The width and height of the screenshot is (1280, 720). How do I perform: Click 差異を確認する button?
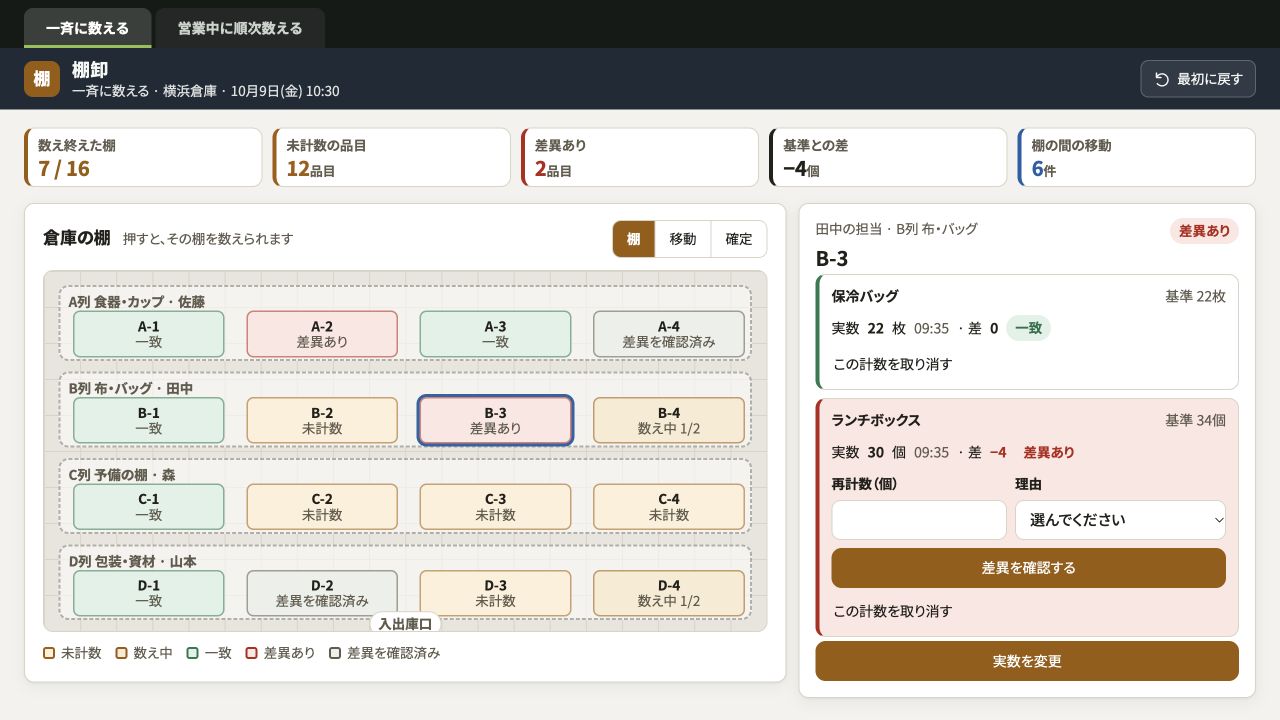click(1028, 568)
